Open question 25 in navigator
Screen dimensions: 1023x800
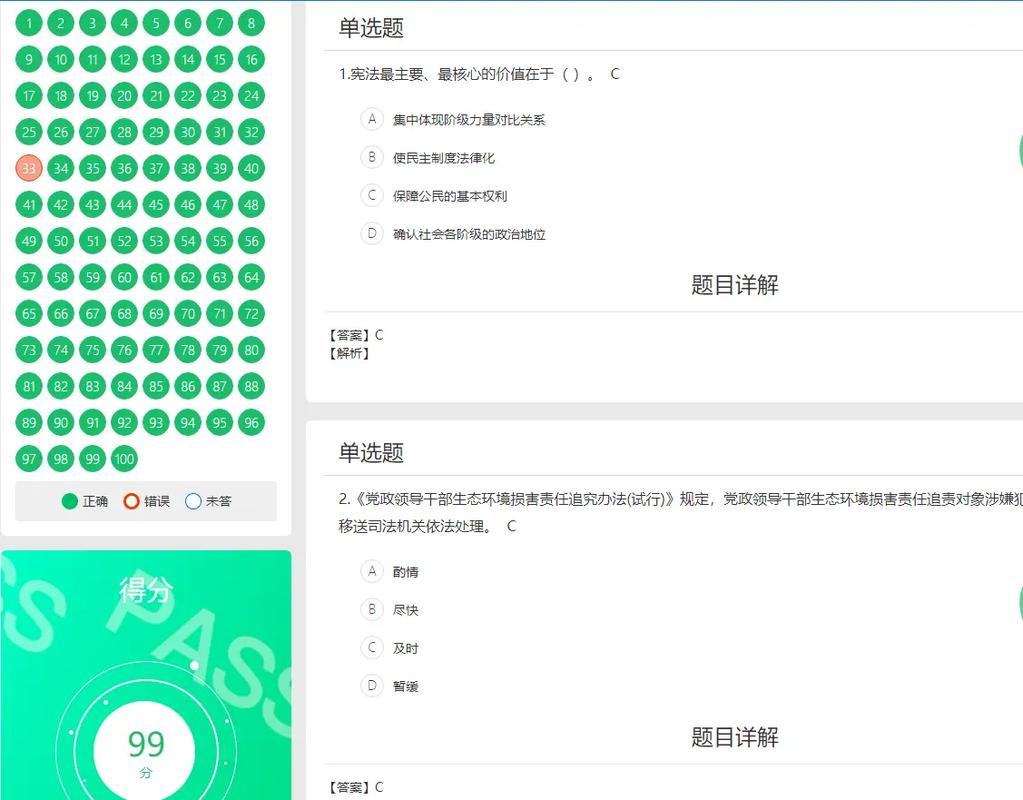(x=29, y=132)
